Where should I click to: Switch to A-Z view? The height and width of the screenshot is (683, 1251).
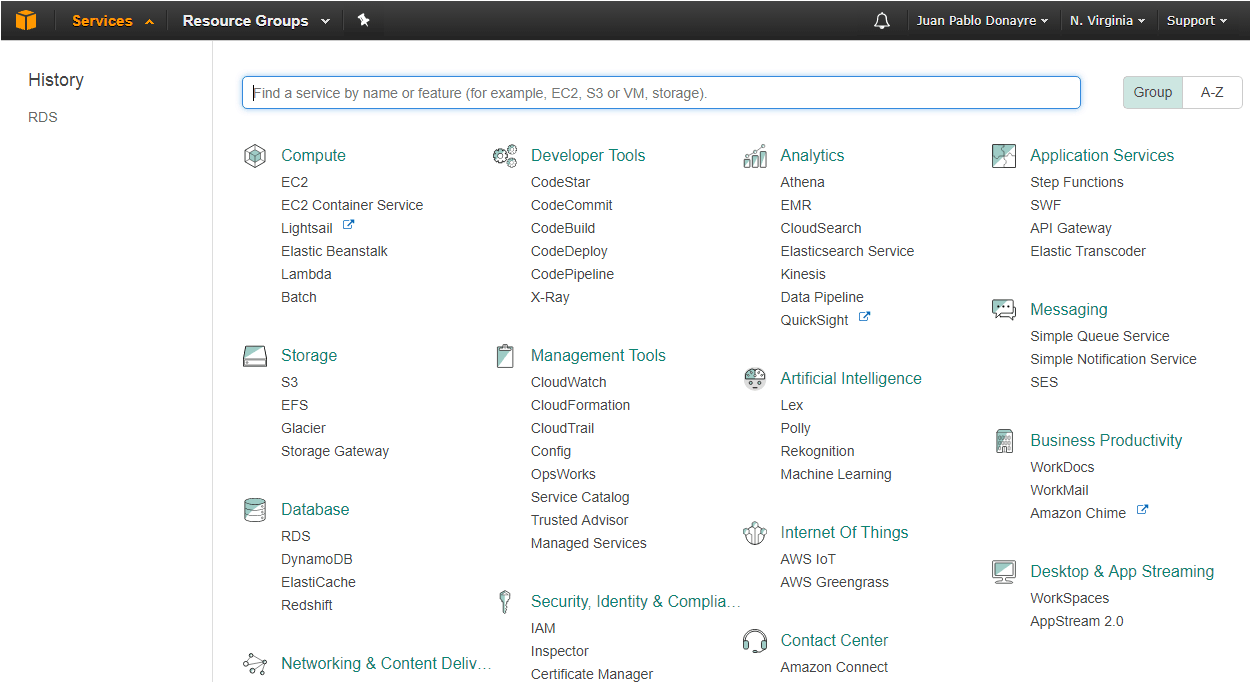[x=1212, y=92]
